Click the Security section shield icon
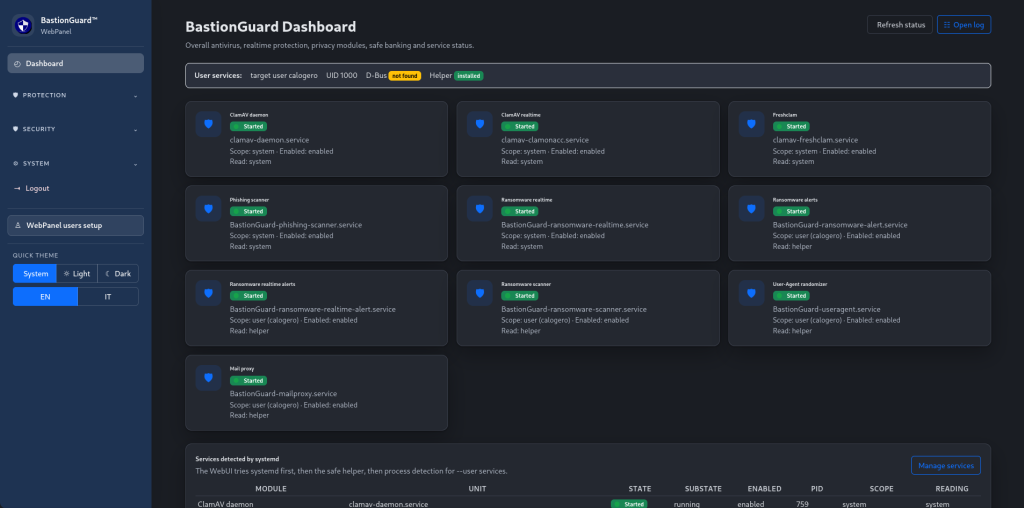This screenshot has width=1024, height=508. coord(16,129)
